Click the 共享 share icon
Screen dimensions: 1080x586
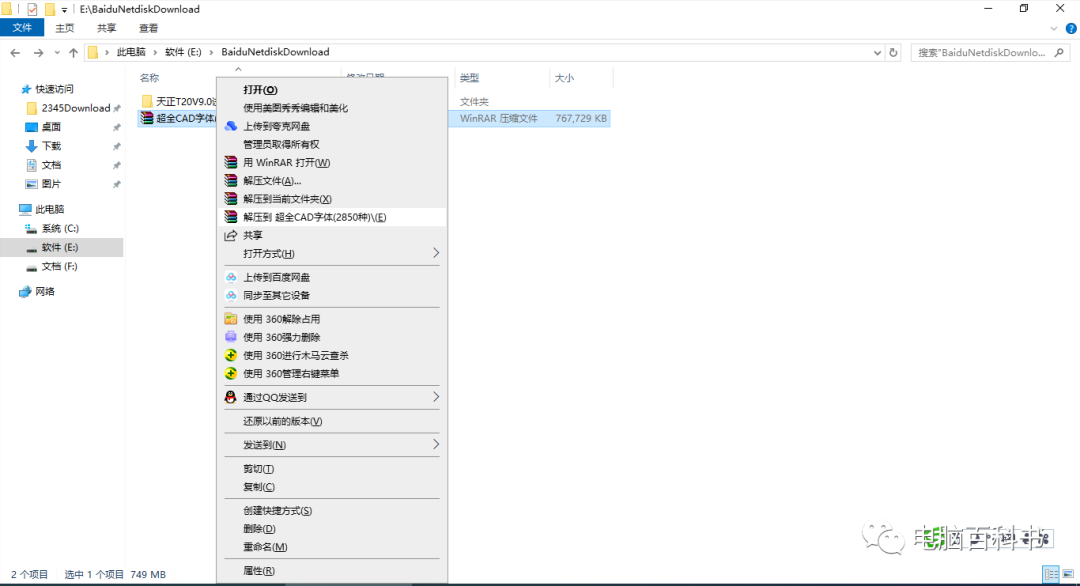[231, 236]
